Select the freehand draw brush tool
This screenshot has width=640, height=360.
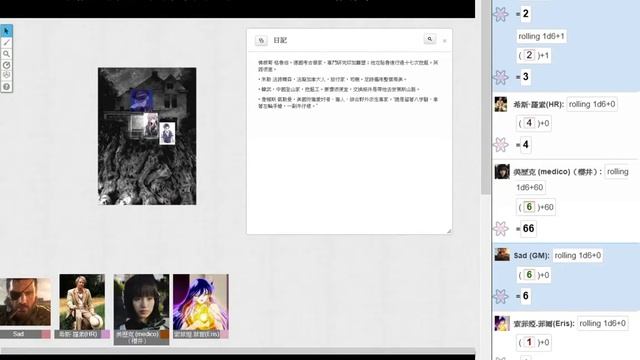coord(6,42)
